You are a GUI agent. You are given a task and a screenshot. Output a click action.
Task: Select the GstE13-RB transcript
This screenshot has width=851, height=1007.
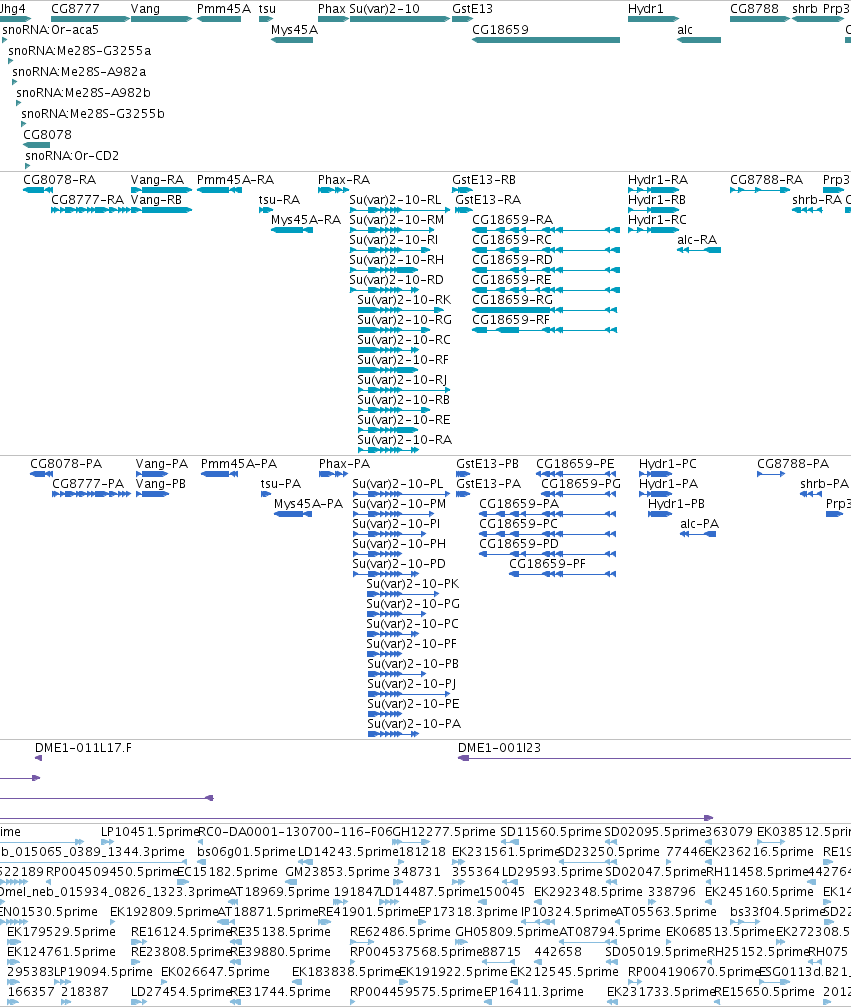[462, 190]
